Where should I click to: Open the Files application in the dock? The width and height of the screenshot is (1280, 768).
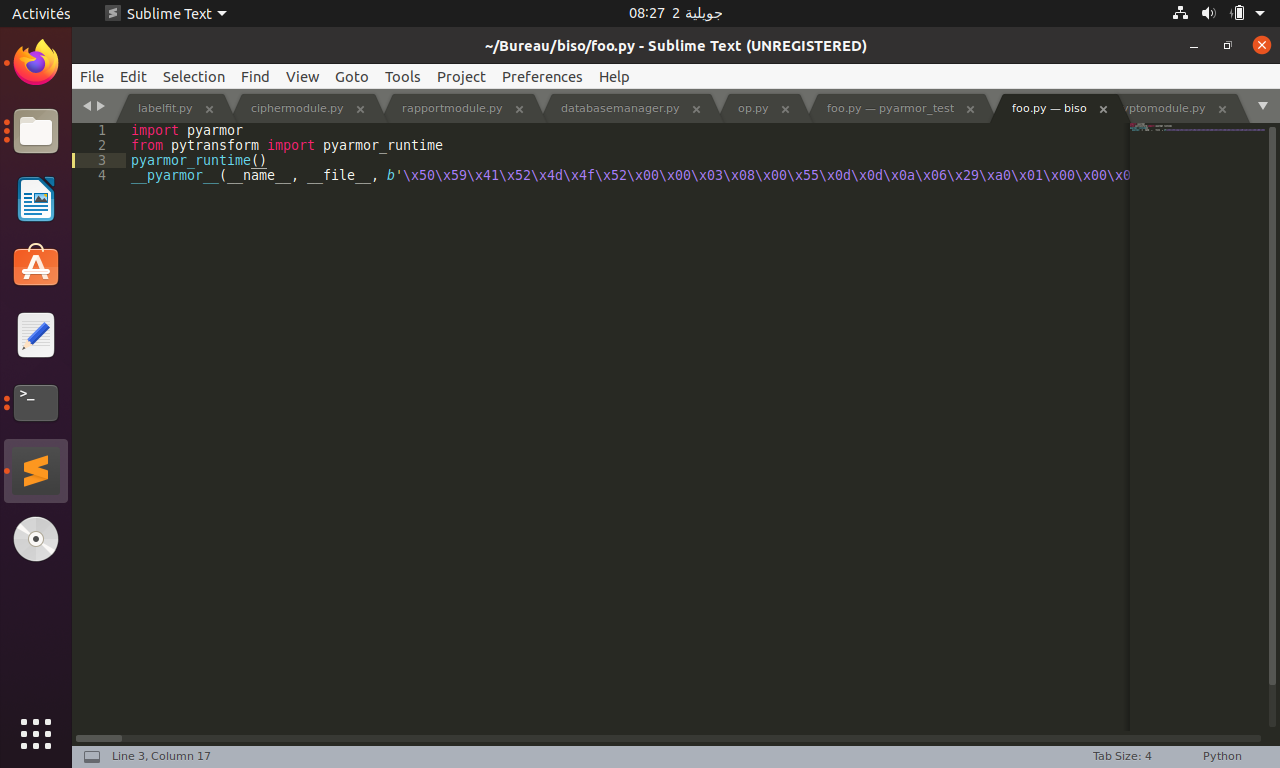pos(36,130)
